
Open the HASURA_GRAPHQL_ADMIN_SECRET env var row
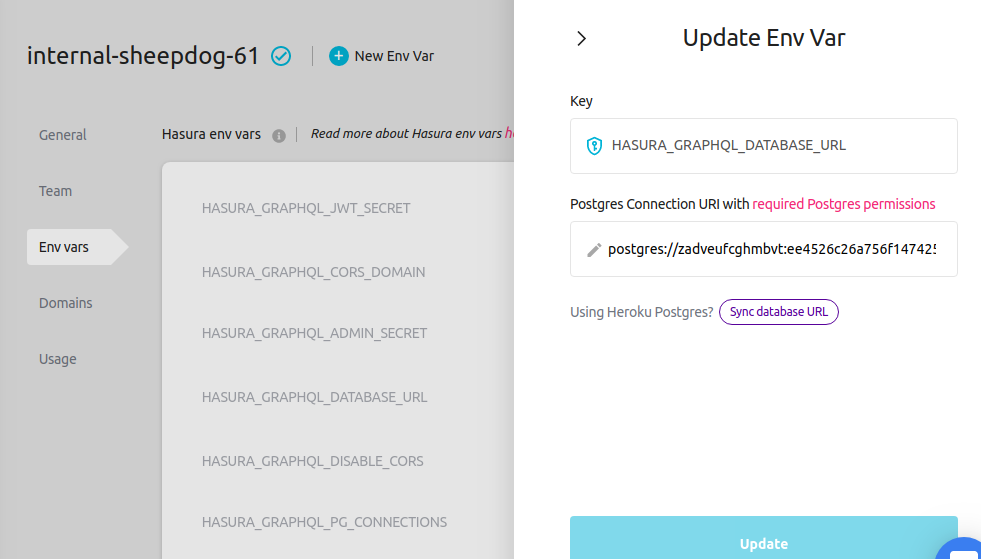tap(314, 333)
